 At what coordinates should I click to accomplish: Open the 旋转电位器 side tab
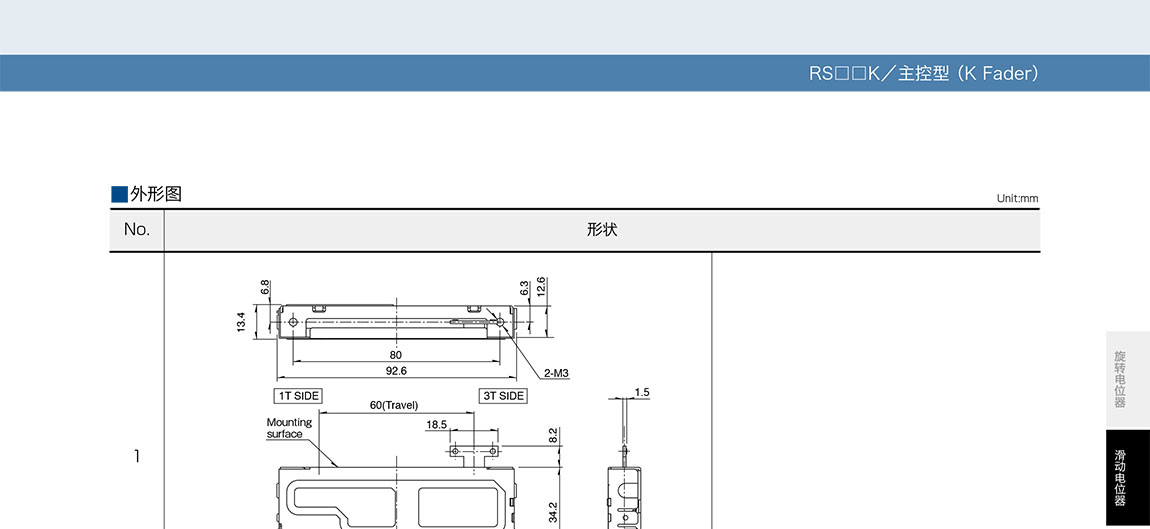tap(1120, 379)
